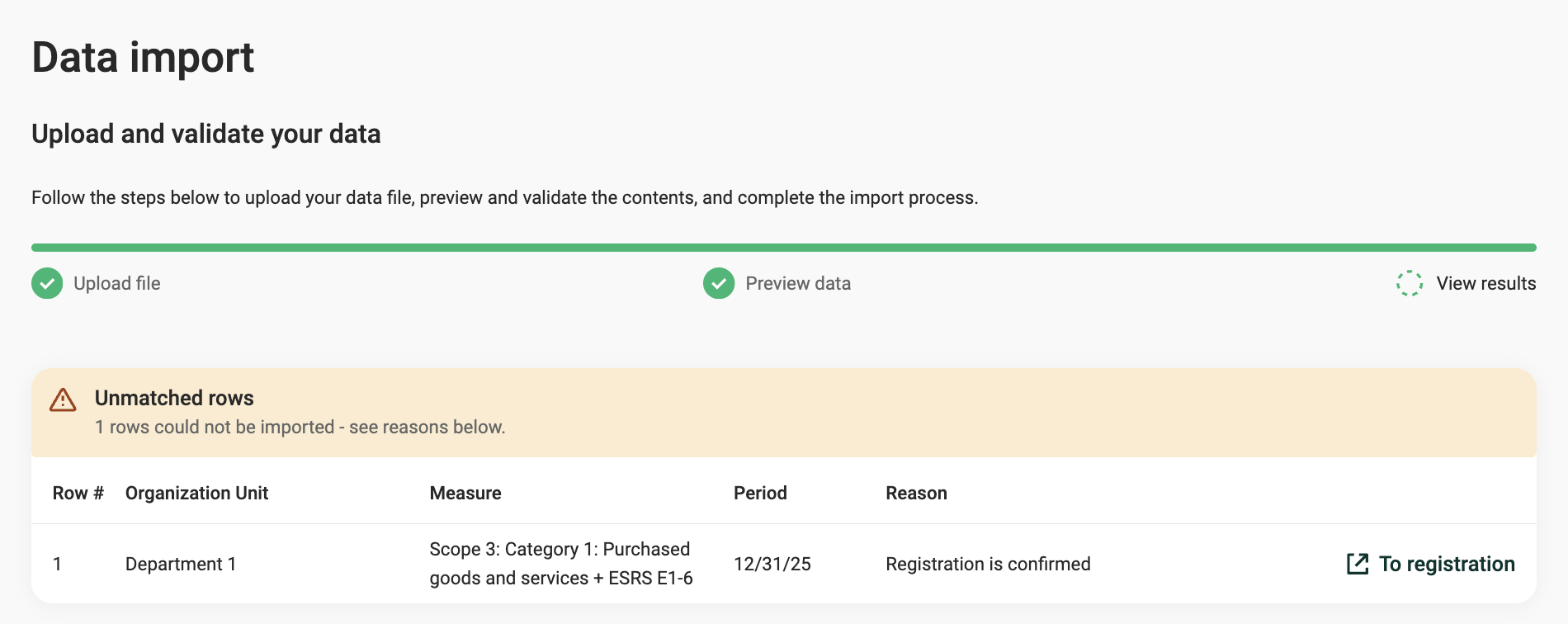The image size is (1568, 624).
Task: Select the Department 1 cell
Action: point(181,564)
